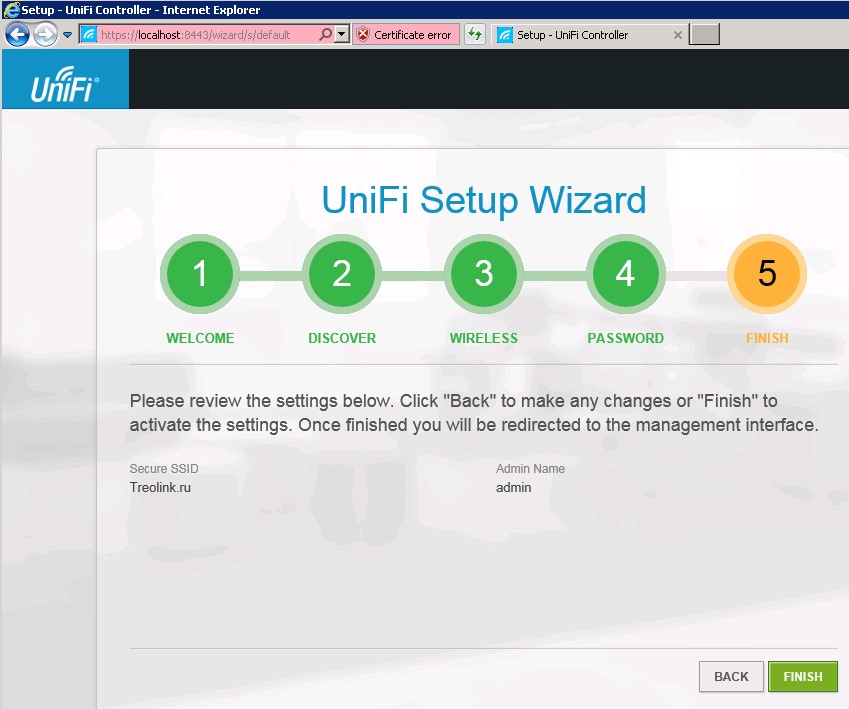Click the UniFi favicon in the address bar

pos(88,35)
